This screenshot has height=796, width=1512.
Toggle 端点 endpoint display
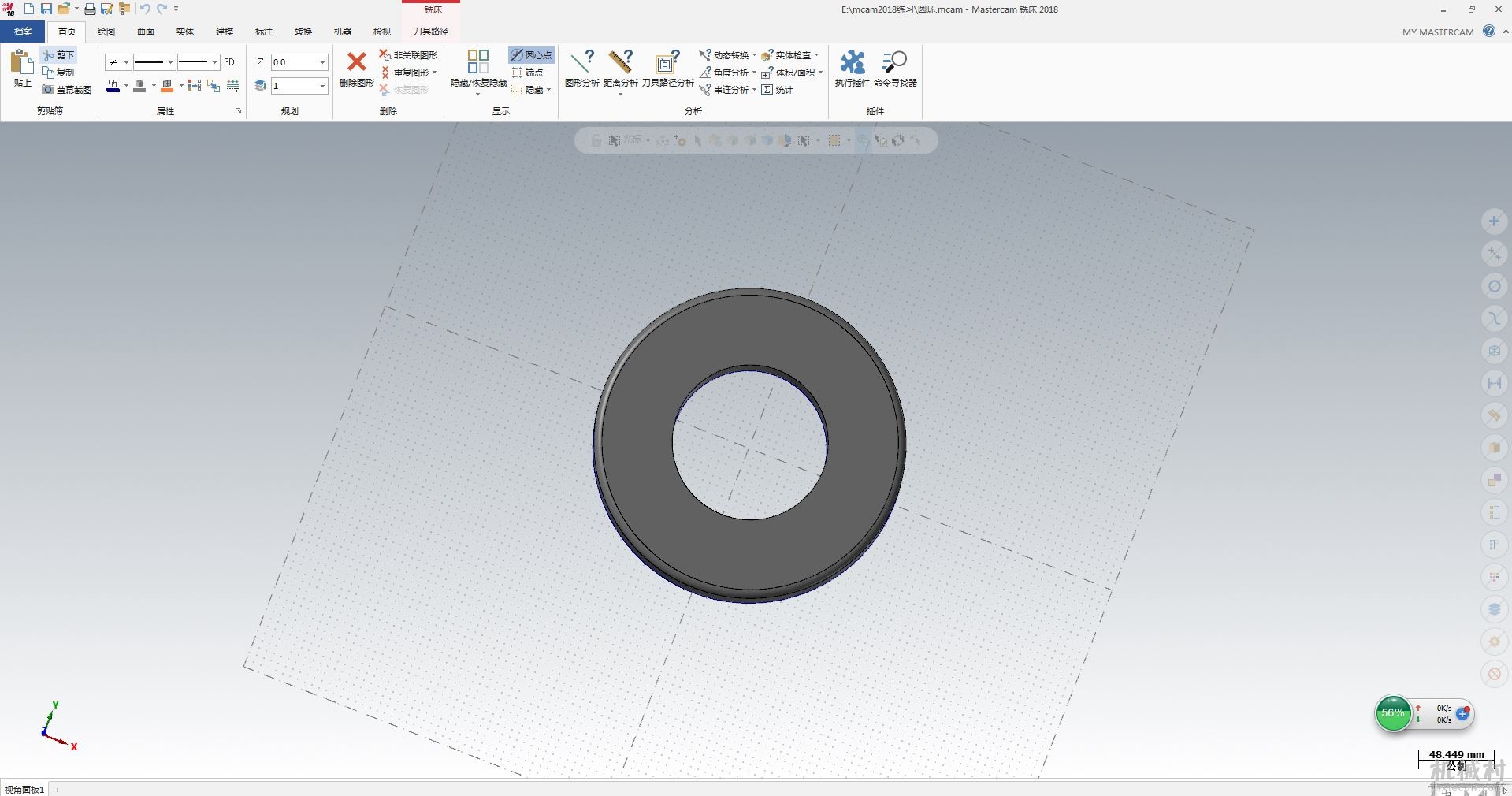click(x=527, y=73)
